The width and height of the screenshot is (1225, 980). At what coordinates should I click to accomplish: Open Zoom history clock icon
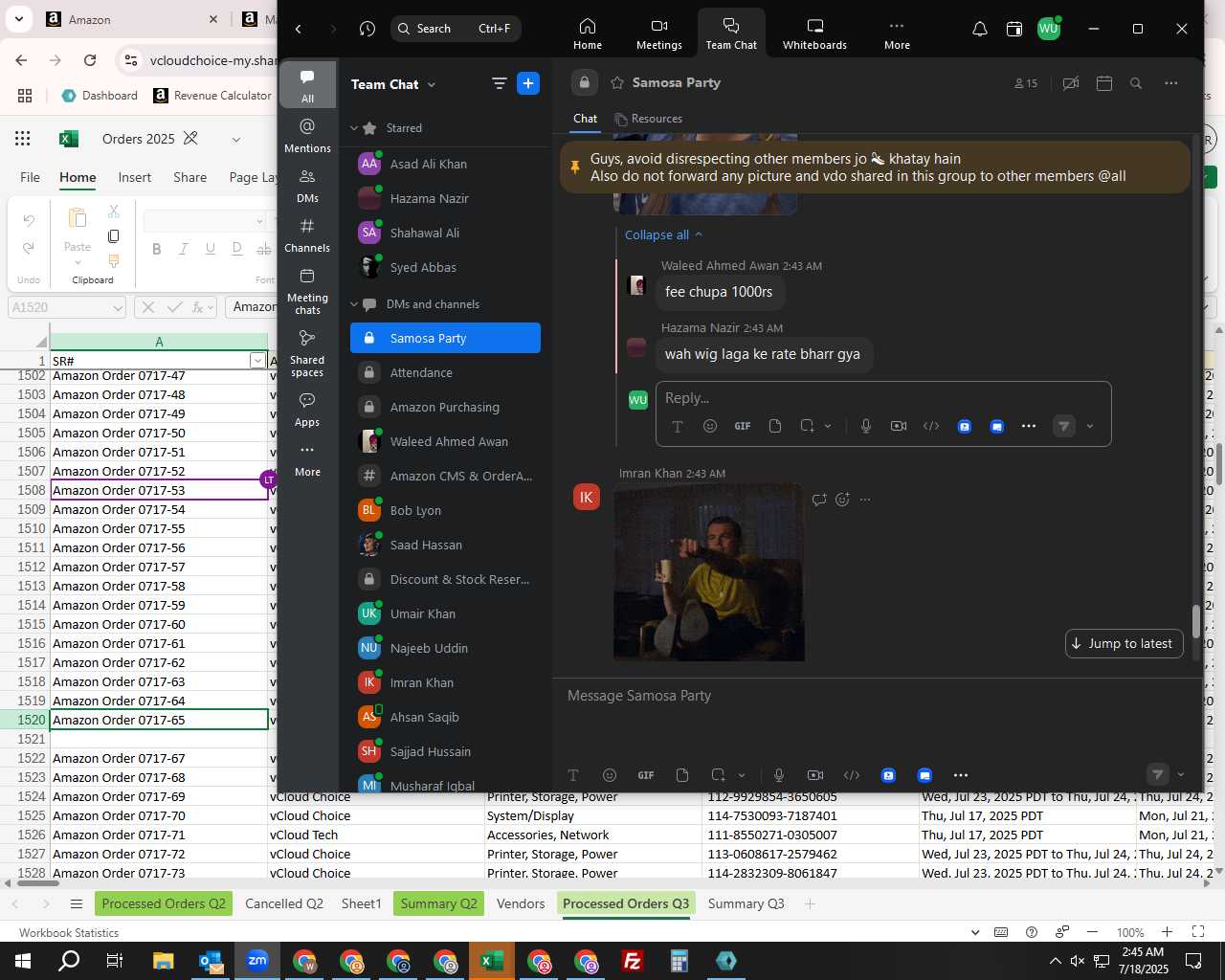[x=367, y=29]
